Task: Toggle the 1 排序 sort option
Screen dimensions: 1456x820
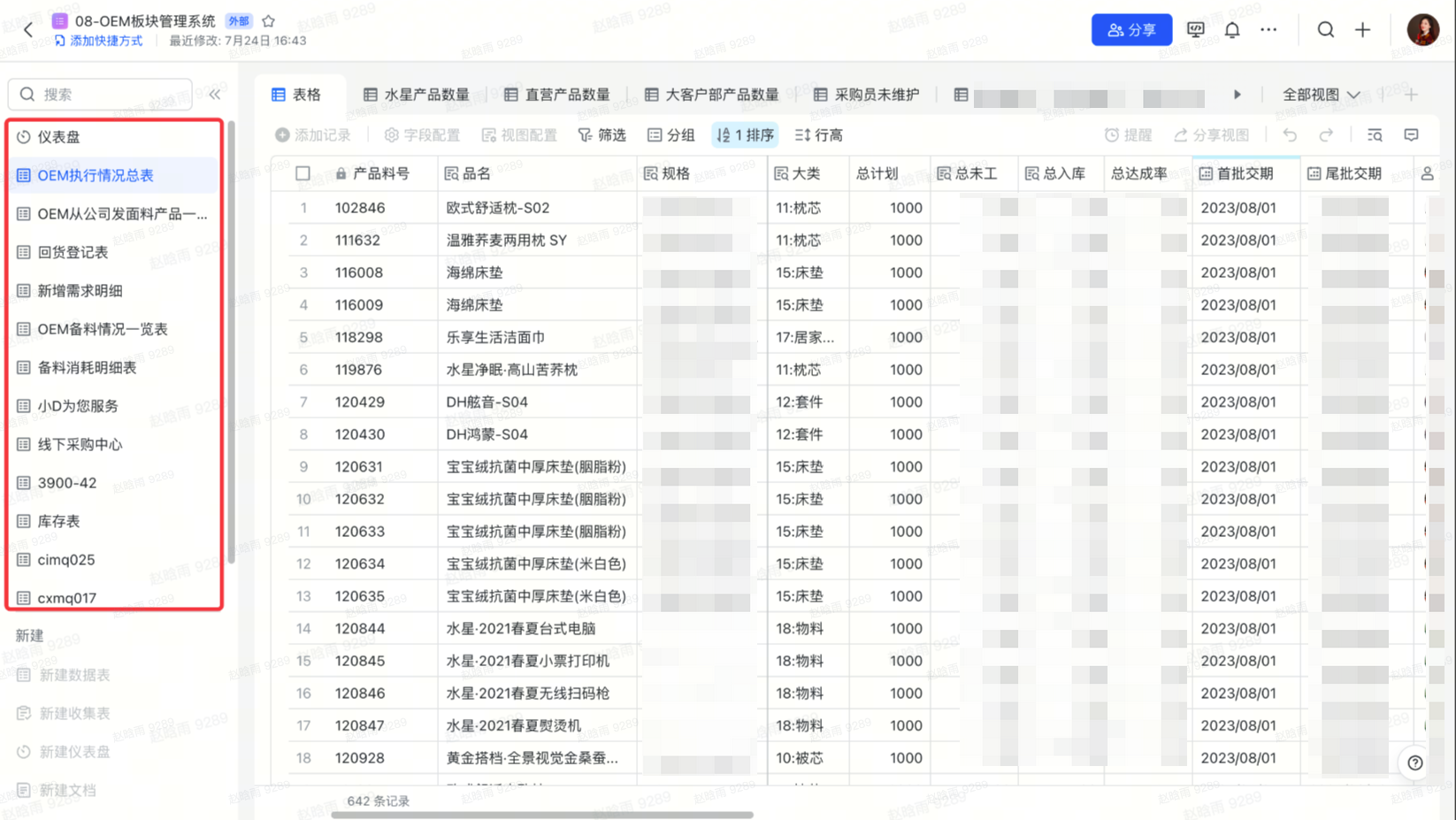Action: 745,135
